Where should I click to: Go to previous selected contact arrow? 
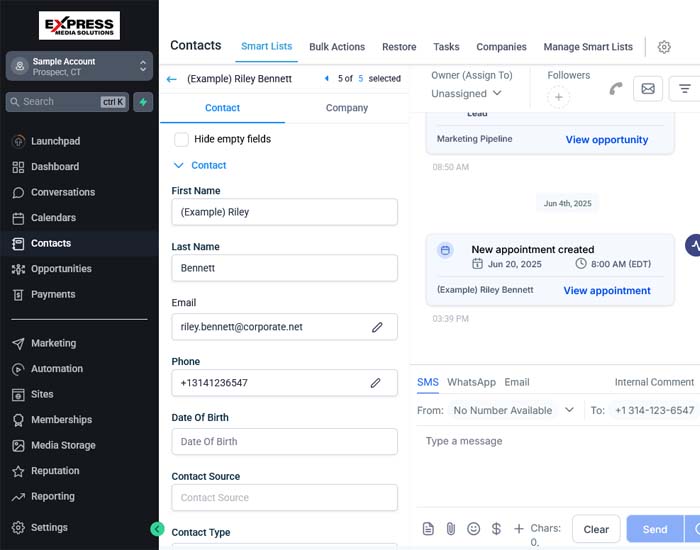(x=326, y=79)
